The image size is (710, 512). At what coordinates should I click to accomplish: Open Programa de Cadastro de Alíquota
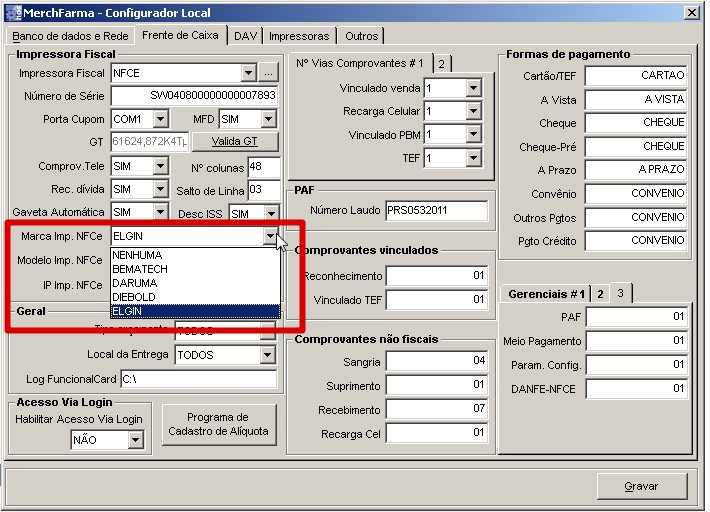(x=219, y=424)
